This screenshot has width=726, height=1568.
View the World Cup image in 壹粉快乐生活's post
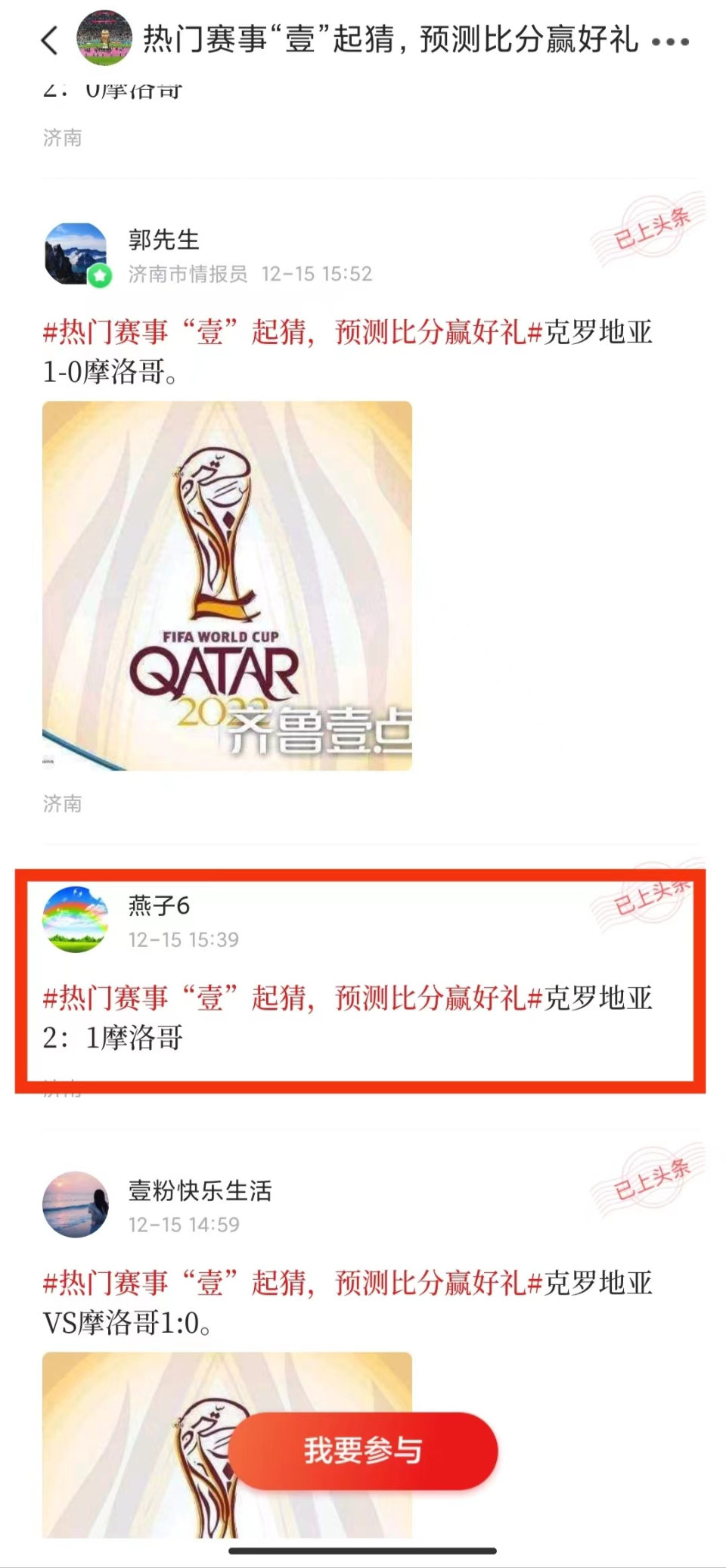point(227,1445)
